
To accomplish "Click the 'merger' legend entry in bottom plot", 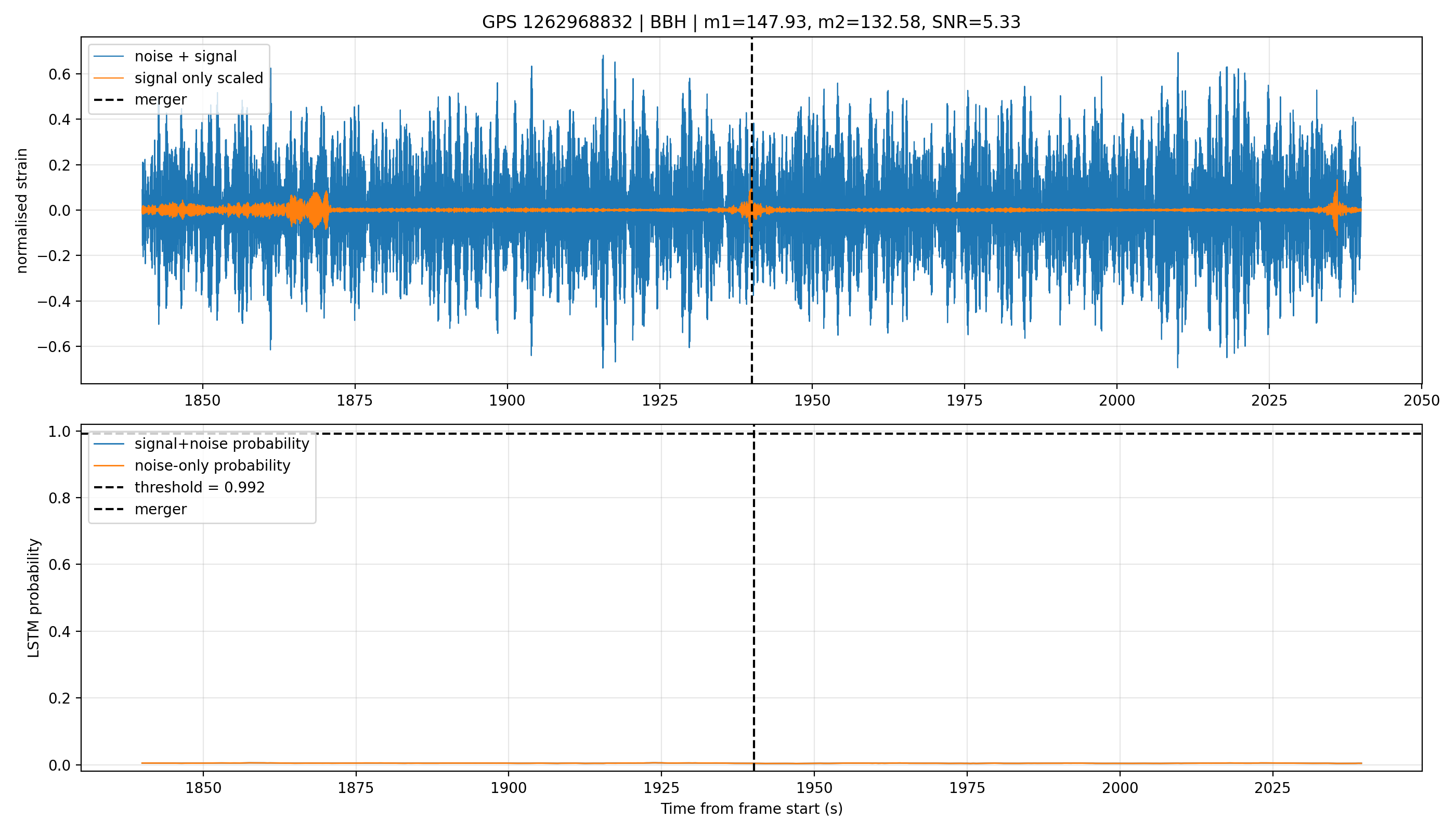I will (140, 509).
